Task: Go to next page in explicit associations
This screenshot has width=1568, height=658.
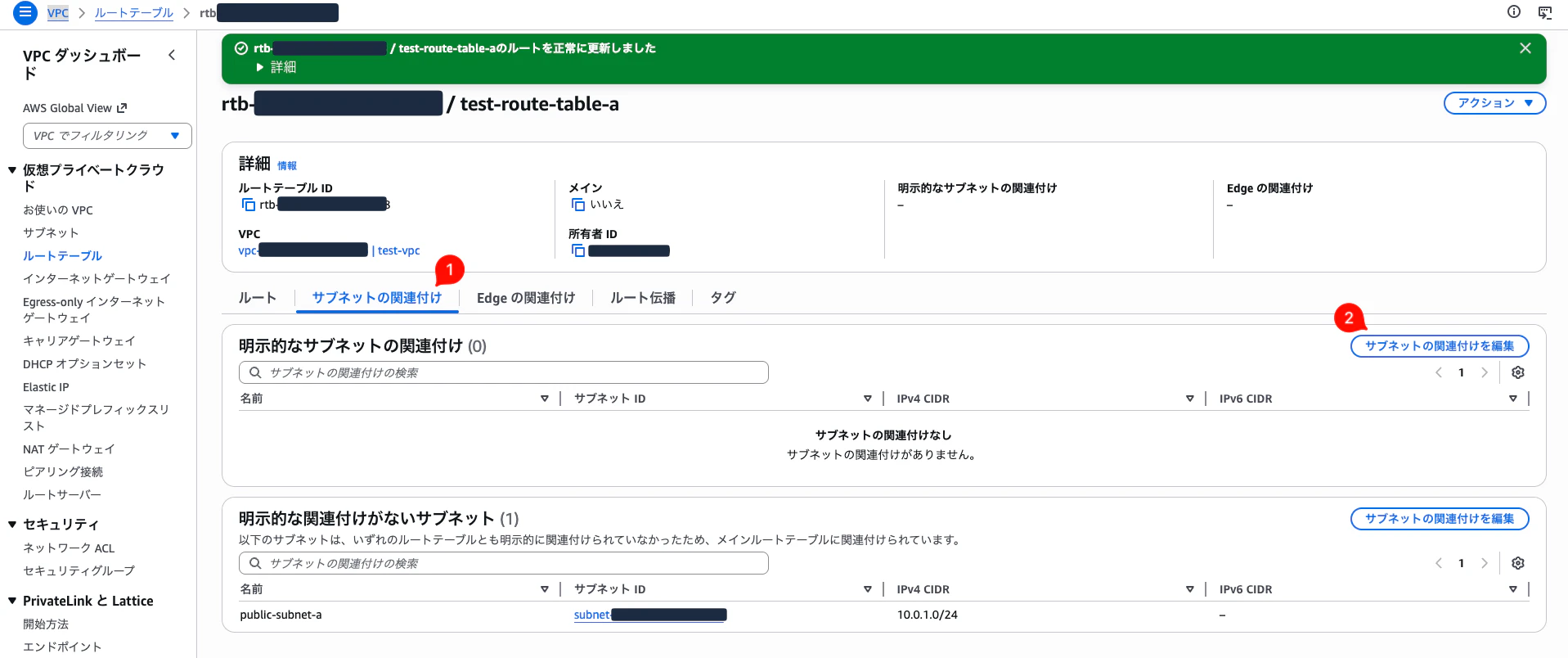Action: click(x=1484, y=372)
